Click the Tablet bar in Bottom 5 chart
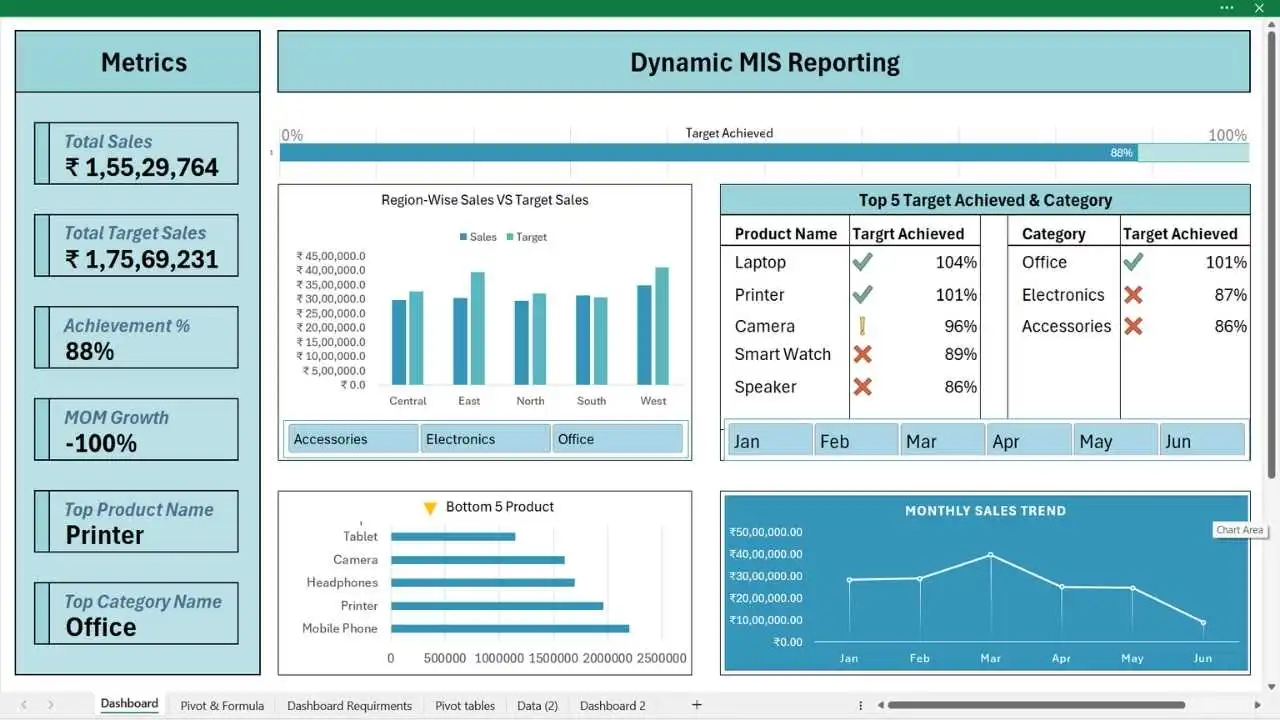 point(453,537)
